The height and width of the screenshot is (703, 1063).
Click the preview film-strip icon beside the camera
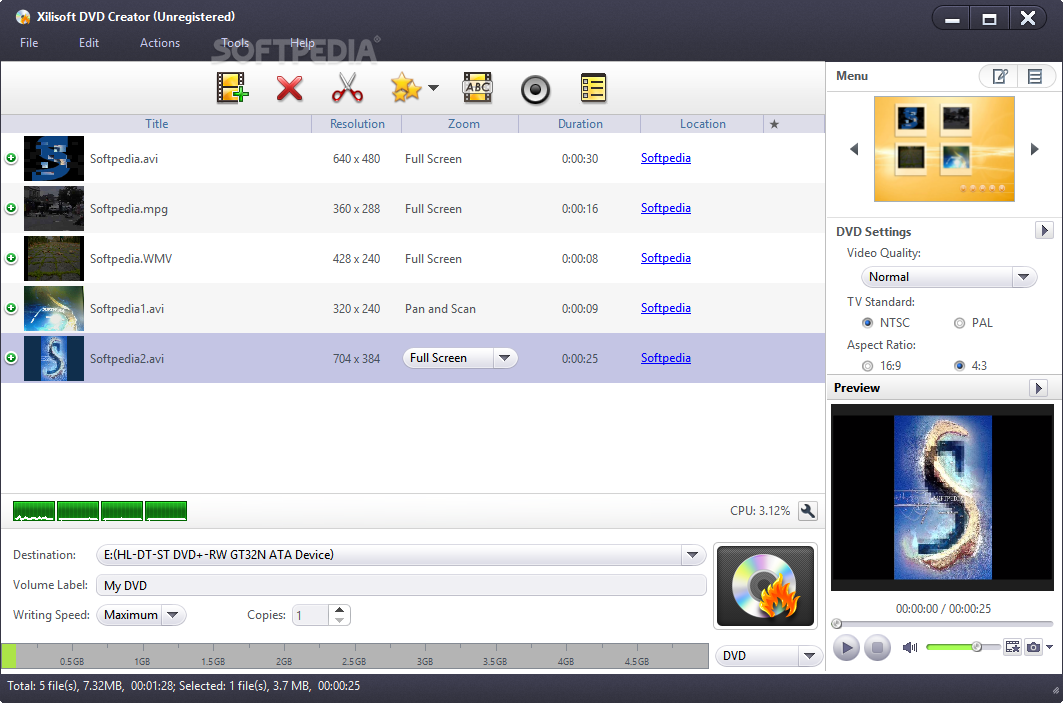[1012, 647]
